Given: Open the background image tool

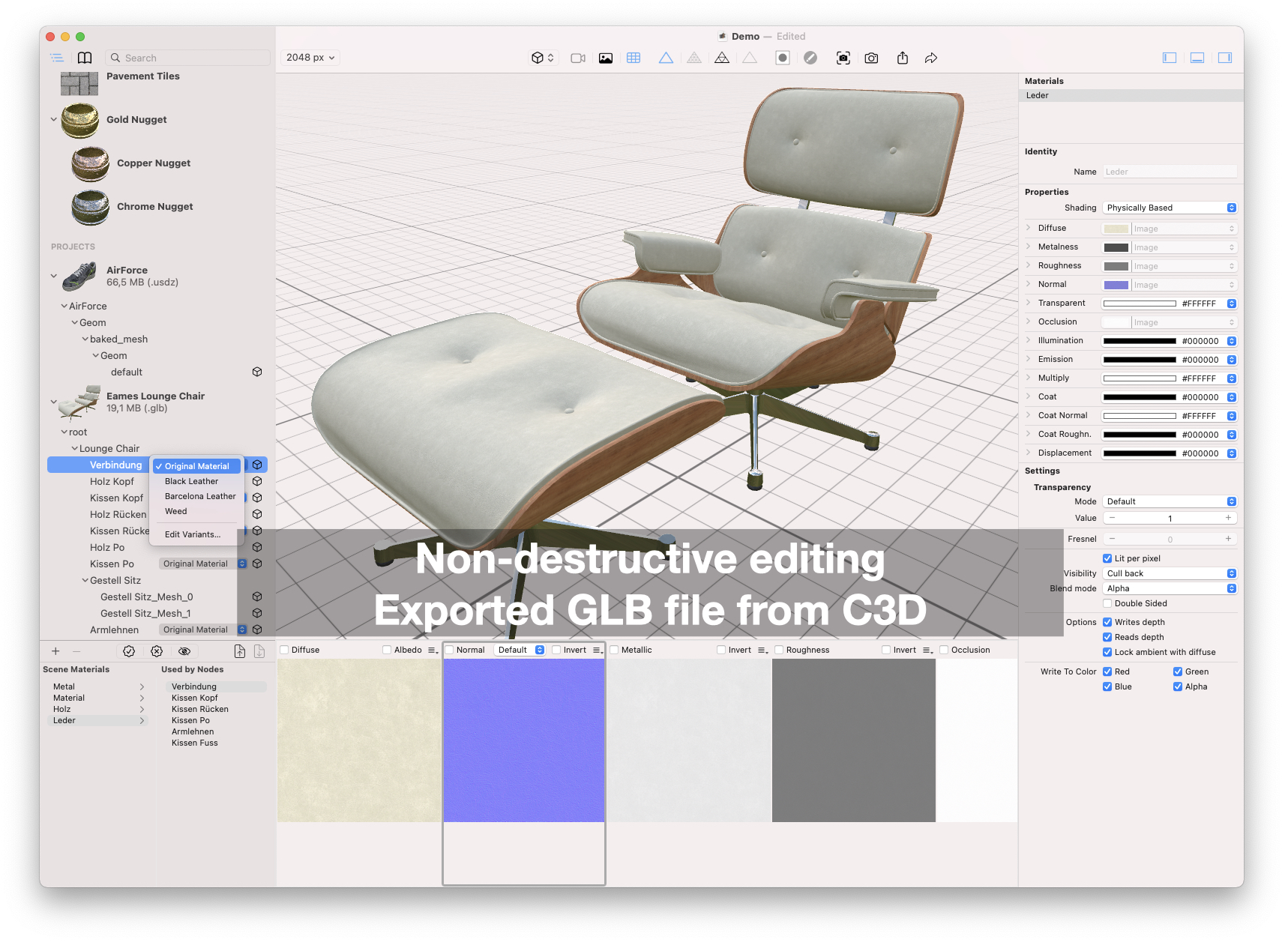Looking at the screenshot, I should (605, 58).
